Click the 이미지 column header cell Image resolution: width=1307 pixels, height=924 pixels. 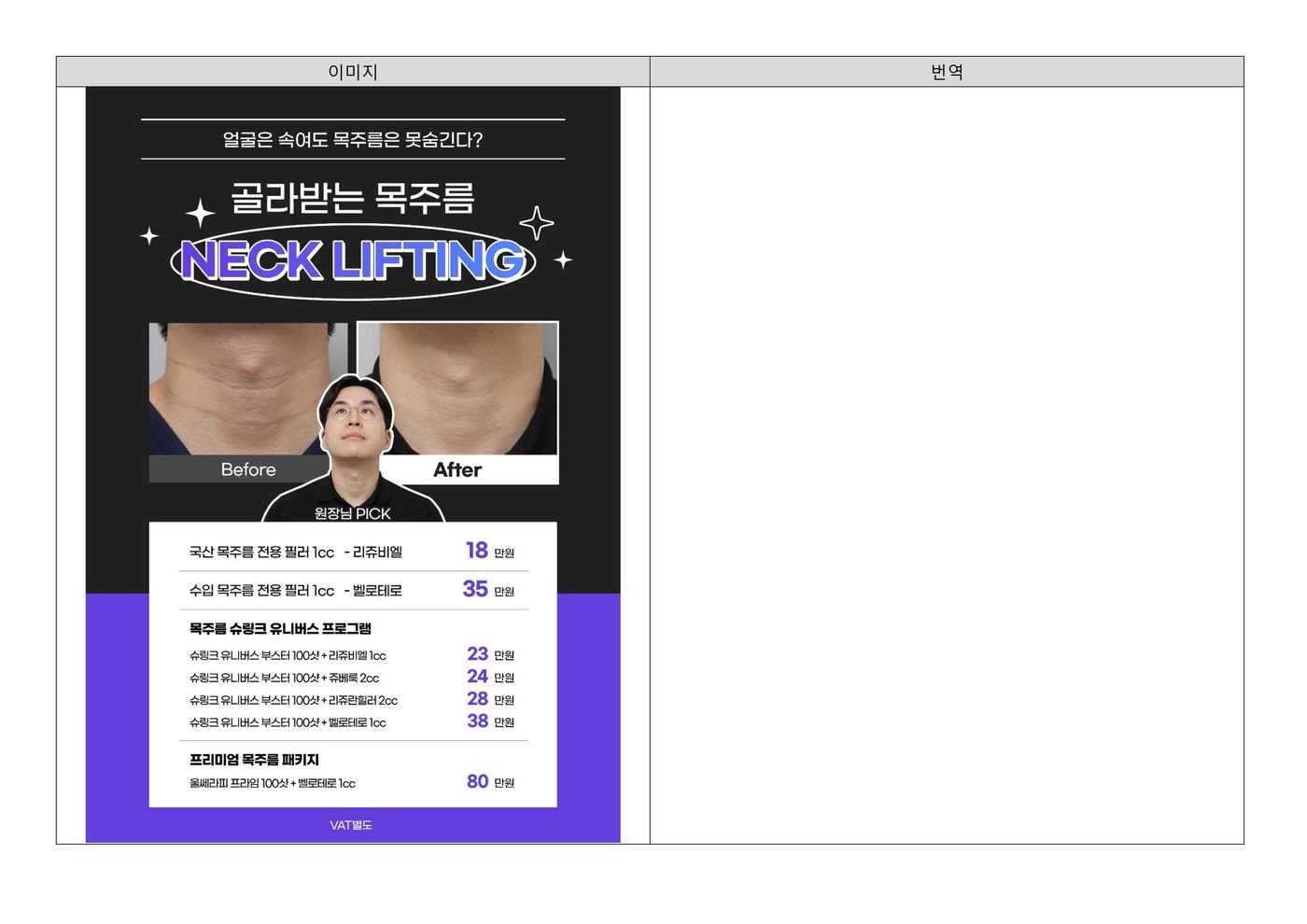click(x=353, y=72)
